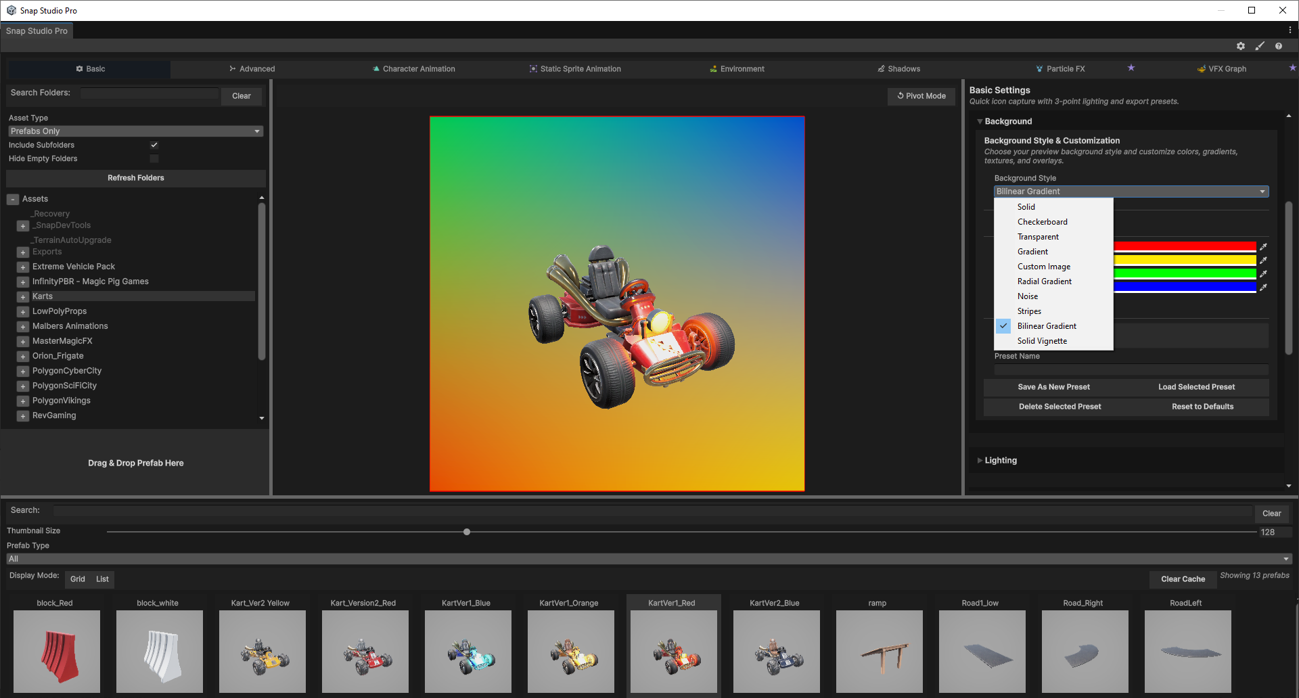The width and height of the screenshot is (1299, 698).
Task: Choose Gradient background style
Action: [1053, 252]
